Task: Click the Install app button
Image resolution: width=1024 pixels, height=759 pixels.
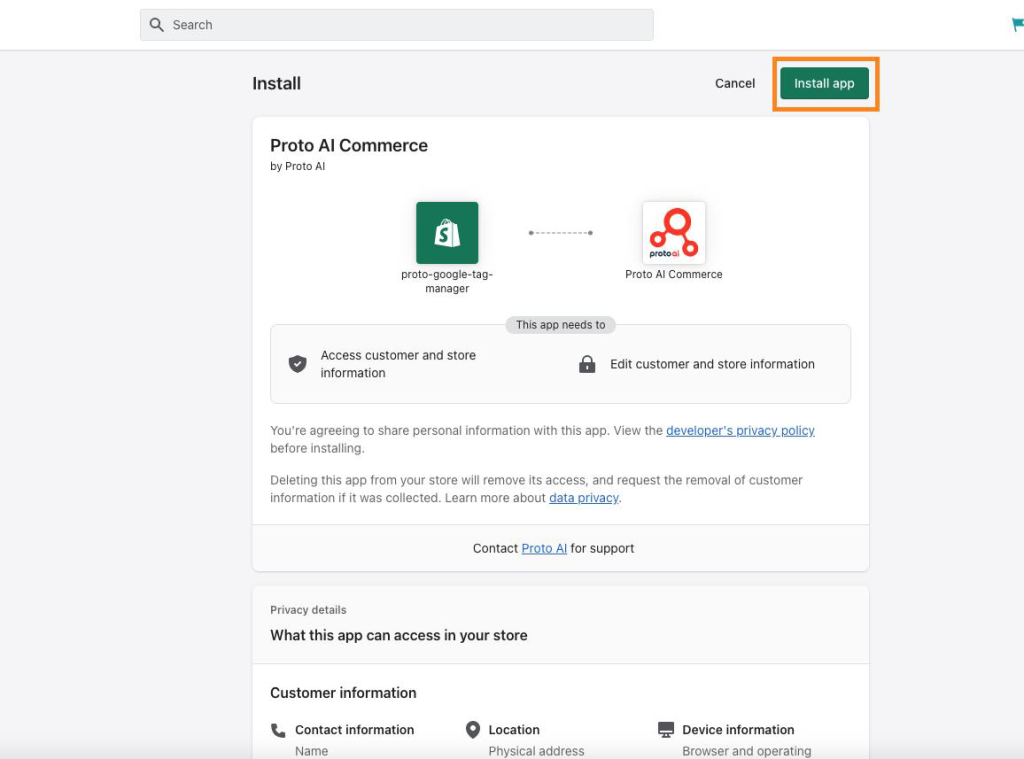Action: point(824,84)
